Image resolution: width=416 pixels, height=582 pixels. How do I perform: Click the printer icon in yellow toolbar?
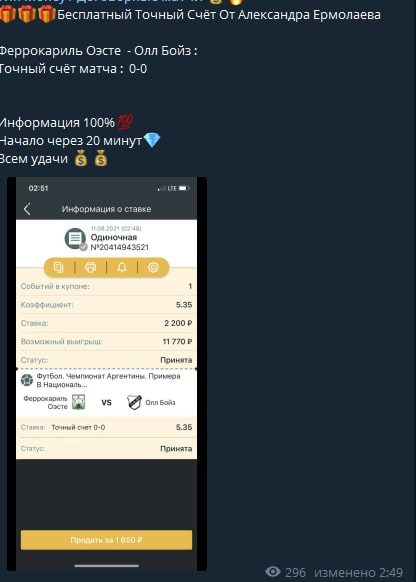tap(90, 267)
